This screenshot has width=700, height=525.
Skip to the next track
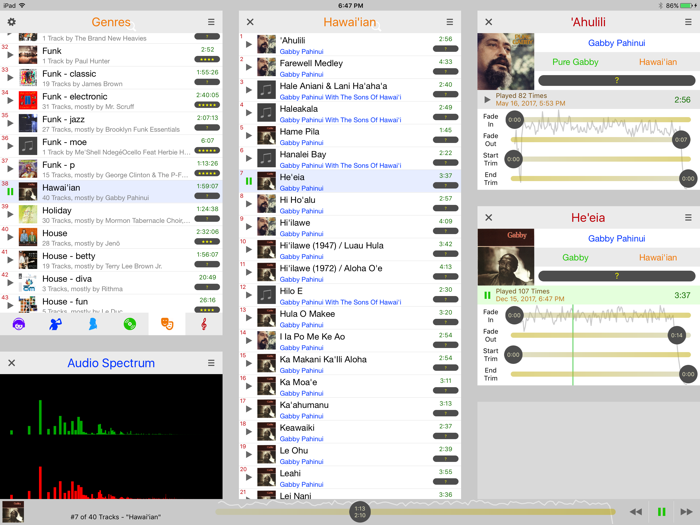pyautogui.click(x=687, y=512)
